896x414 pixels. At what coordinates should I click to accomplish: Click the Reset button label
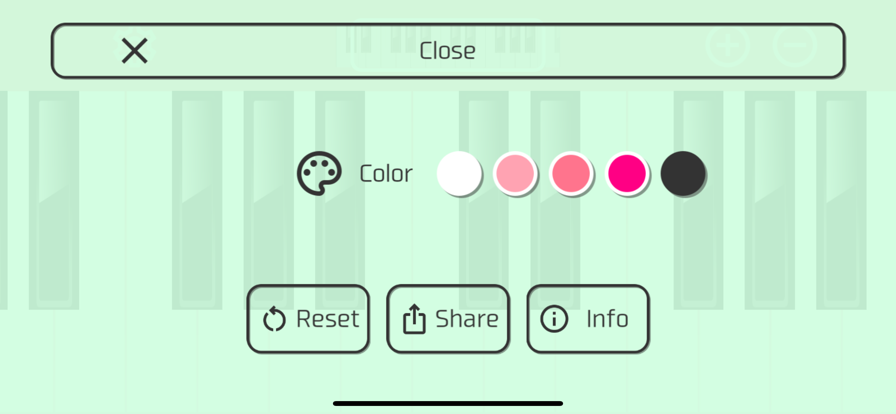click(x=328, y=319)
